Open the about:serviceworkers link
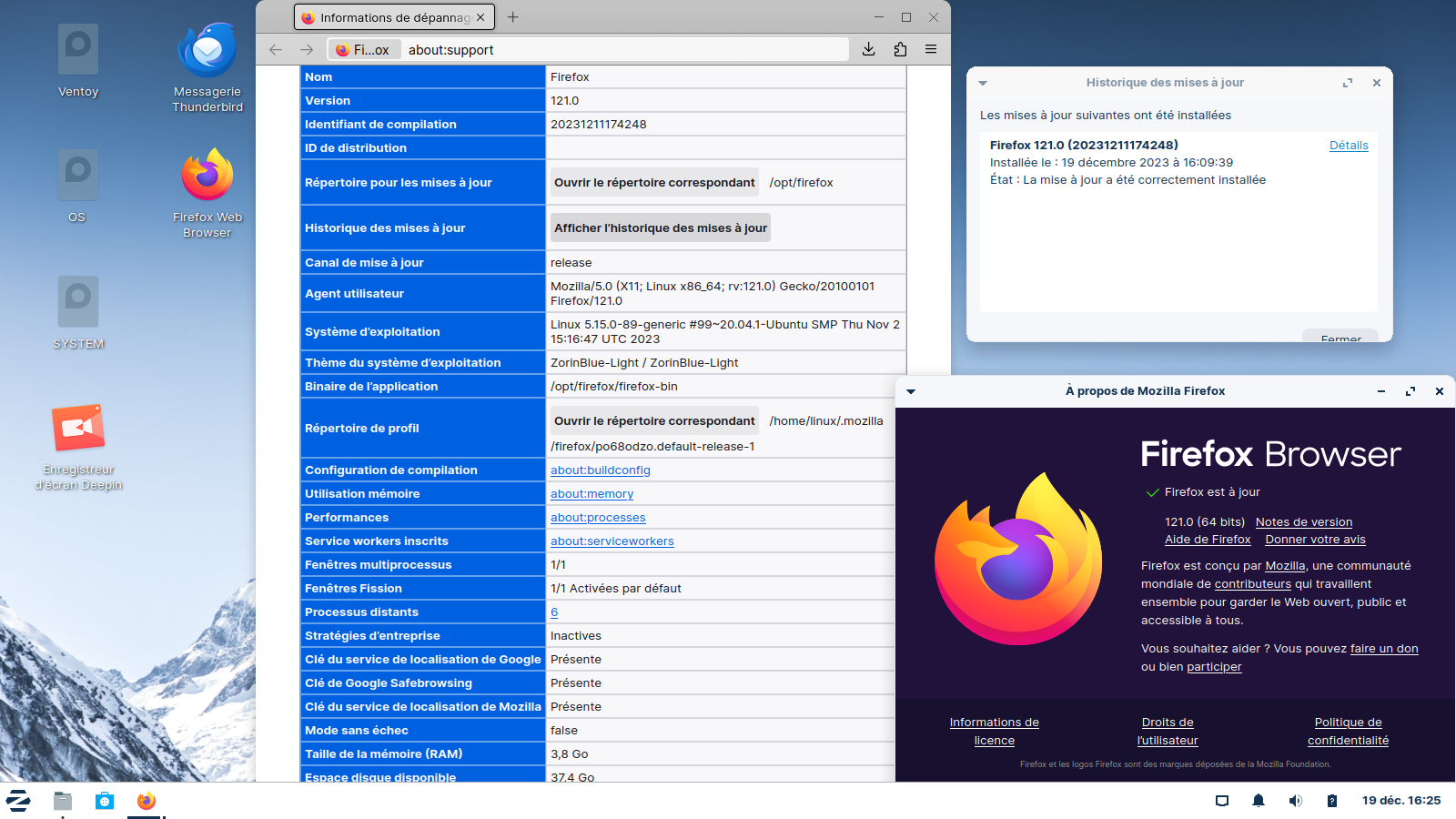Image resolution: width=1456 pixels, height=819 pixels. 612,541
